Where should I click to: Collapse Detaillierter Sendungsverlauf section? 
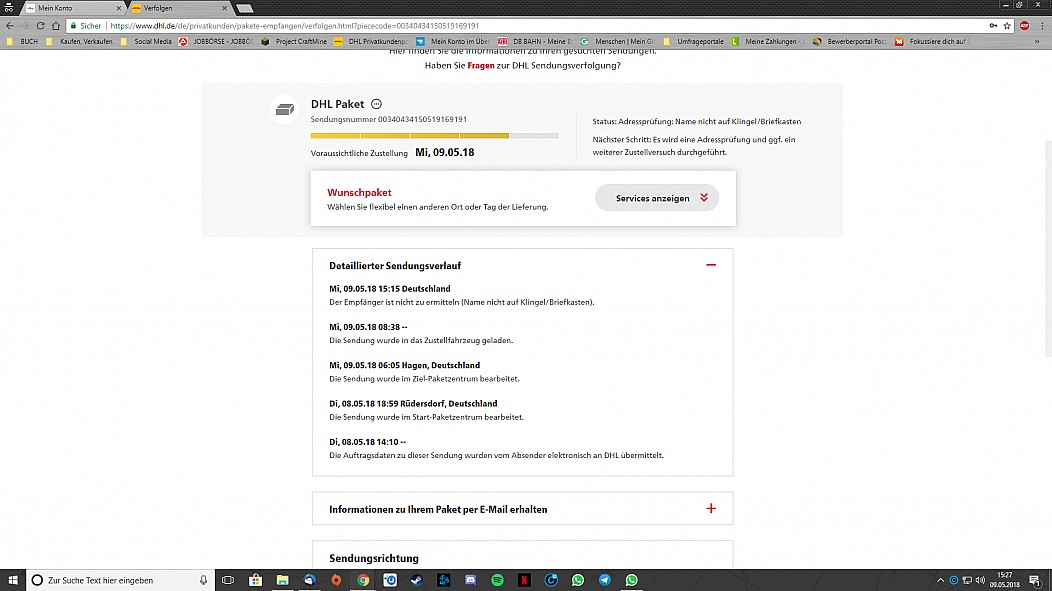[711, 265]
